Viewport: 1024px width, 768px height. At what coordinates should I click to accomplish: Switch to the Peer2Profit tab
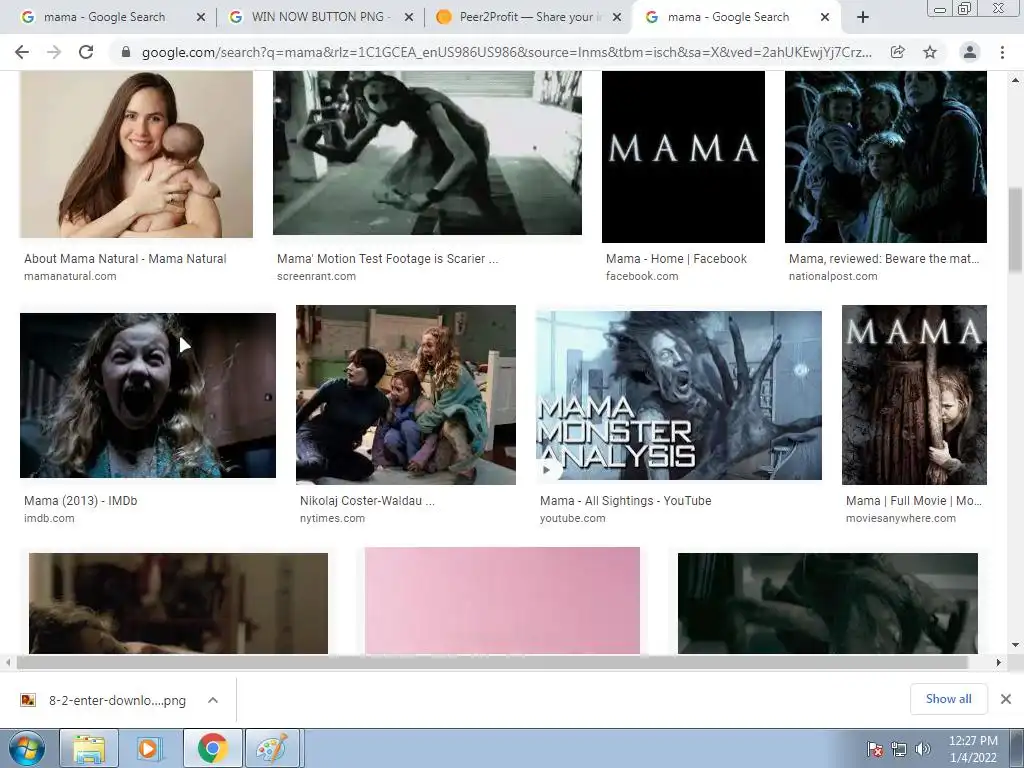528,18
